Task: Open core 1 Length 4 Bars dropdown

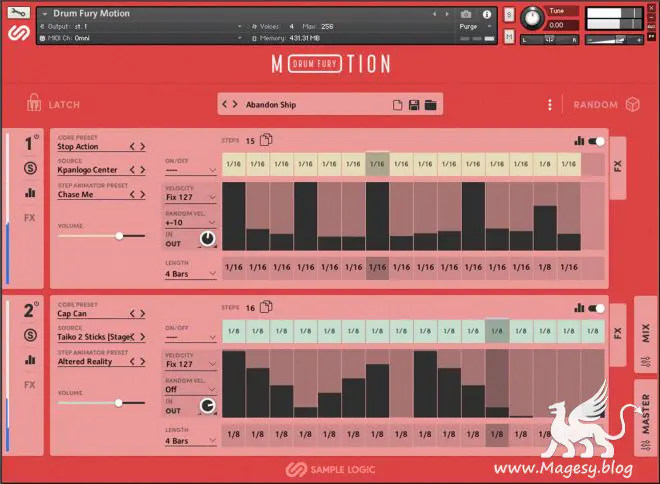Action: (x=190, y=274)
